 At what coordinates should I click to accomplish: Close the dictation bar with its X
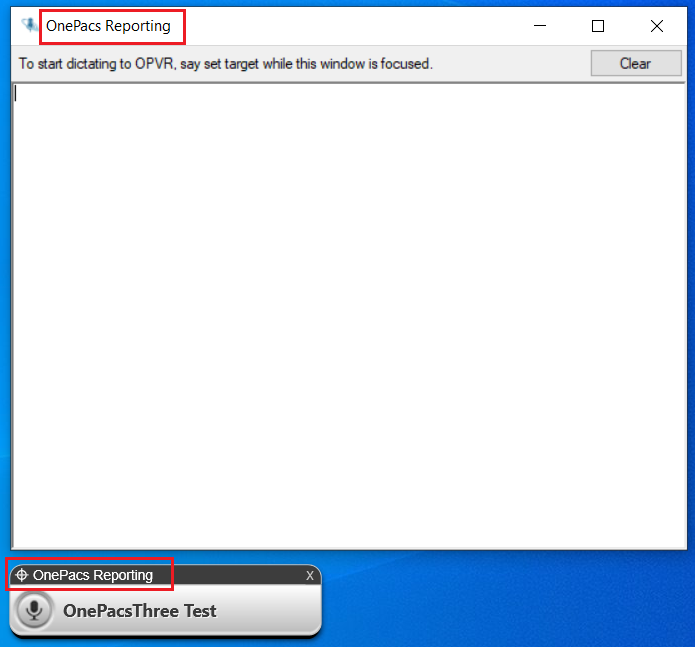(310, 576)
